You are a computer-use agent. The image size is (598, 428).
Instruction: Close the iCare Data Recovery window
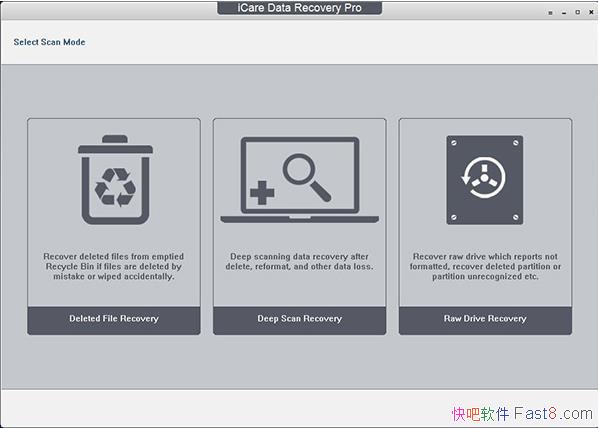[592, 12]
